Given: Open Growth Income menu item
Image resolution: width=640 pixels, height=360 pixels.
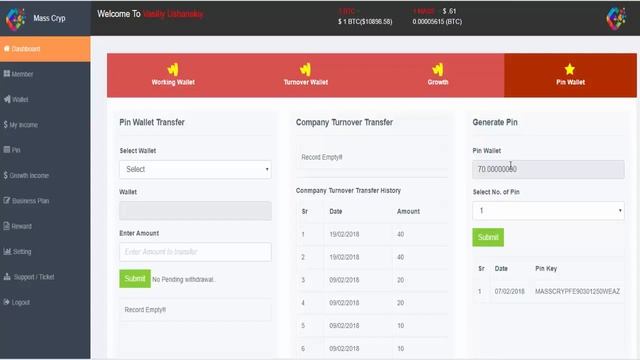Looking at the screenshot, I should pyautogui.click(x=45, y=175).
